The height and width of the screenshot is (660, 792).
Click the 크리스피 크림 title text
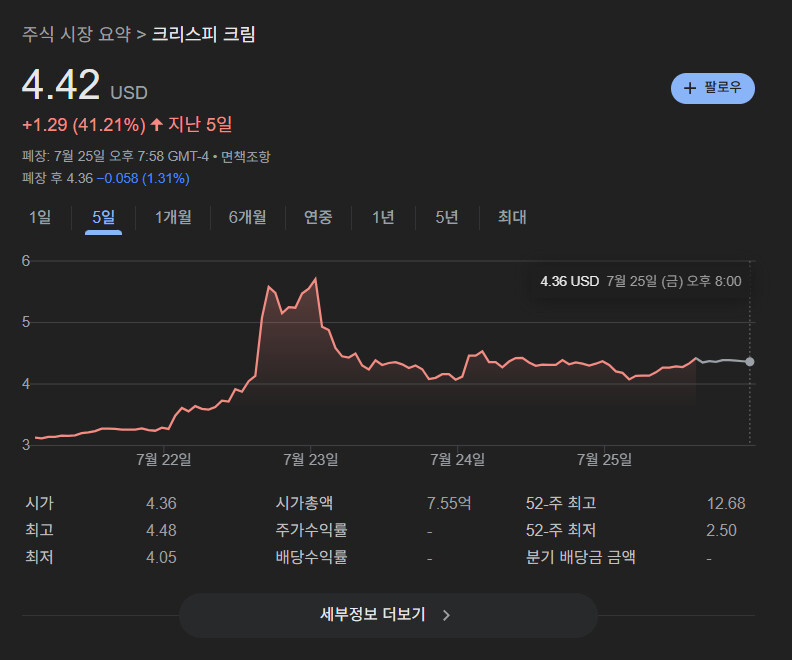tap(204, 34)
